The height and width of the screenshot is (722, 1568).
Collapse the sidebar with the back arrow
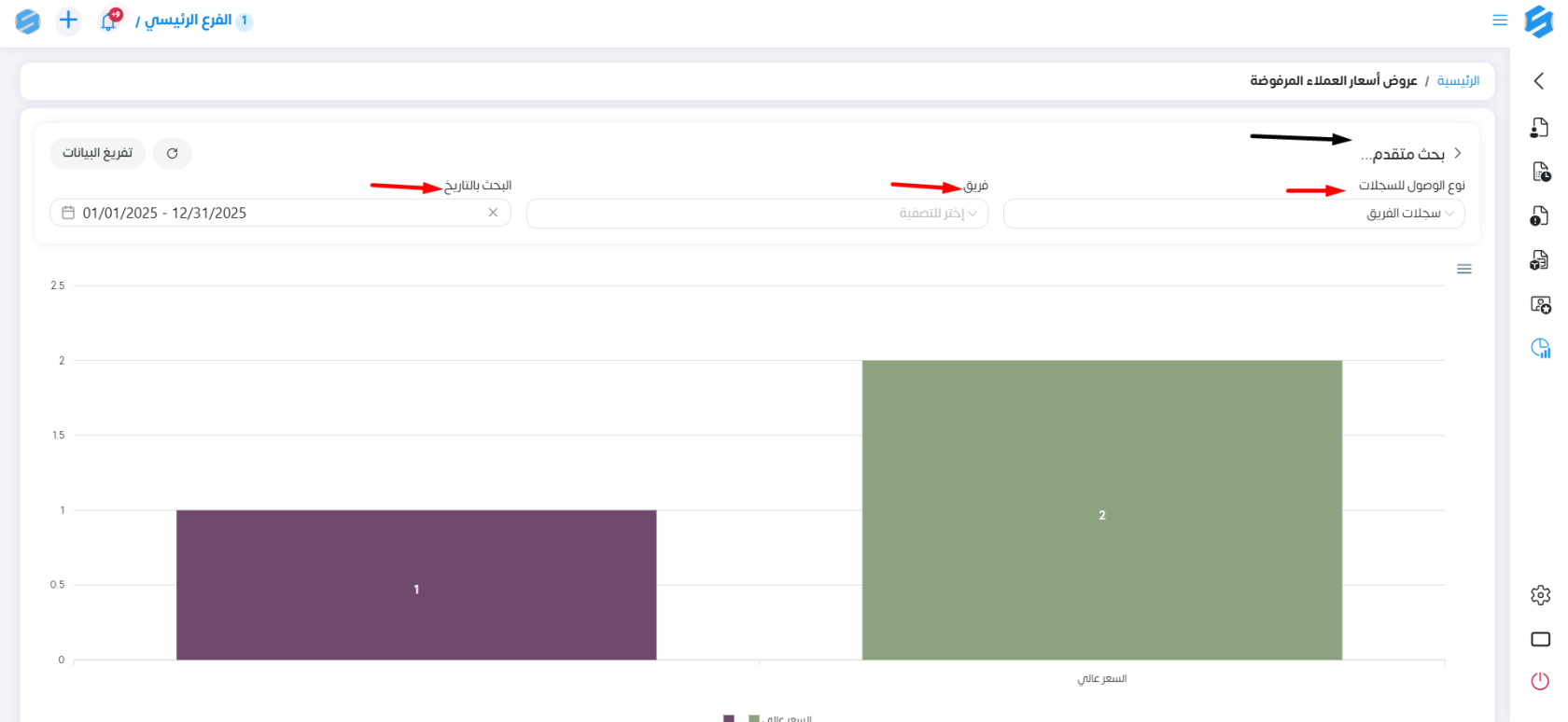click(x=1539, y=81)
